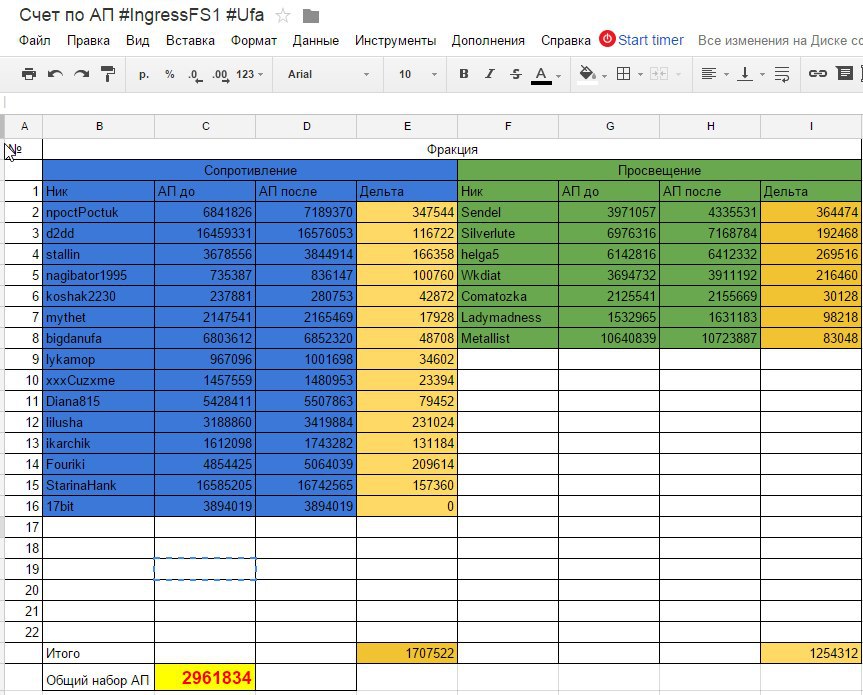This screenshot has width=863, height=695.
Task: Open the Инструменты menu
Action: (395, 41)
